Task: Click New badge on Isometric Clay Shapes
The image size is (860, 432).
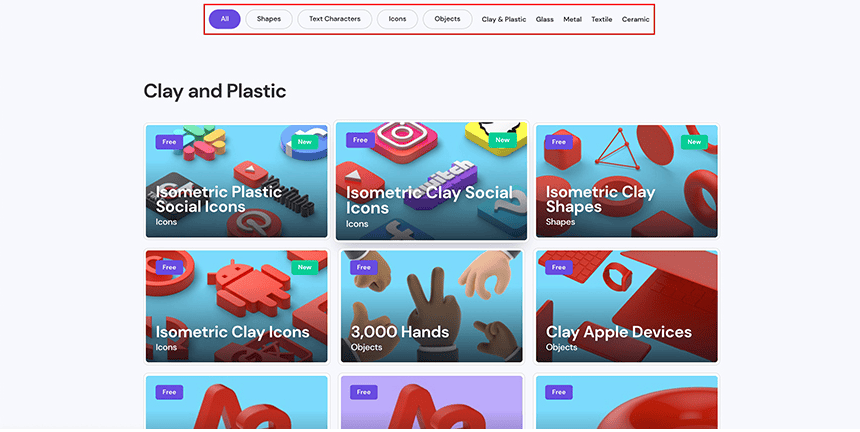Action: 694,142
